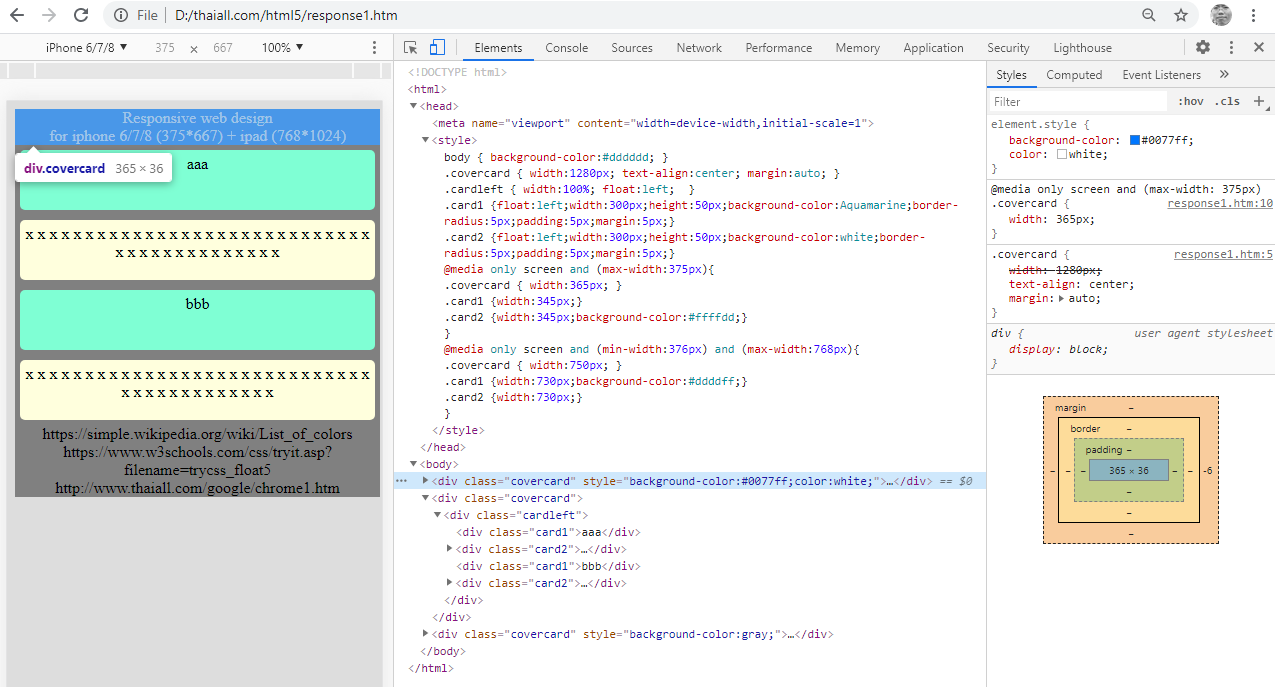Click the zoom magnifier icon in address bar
Screen dimensions: 1275x687
click(1149, 15)
